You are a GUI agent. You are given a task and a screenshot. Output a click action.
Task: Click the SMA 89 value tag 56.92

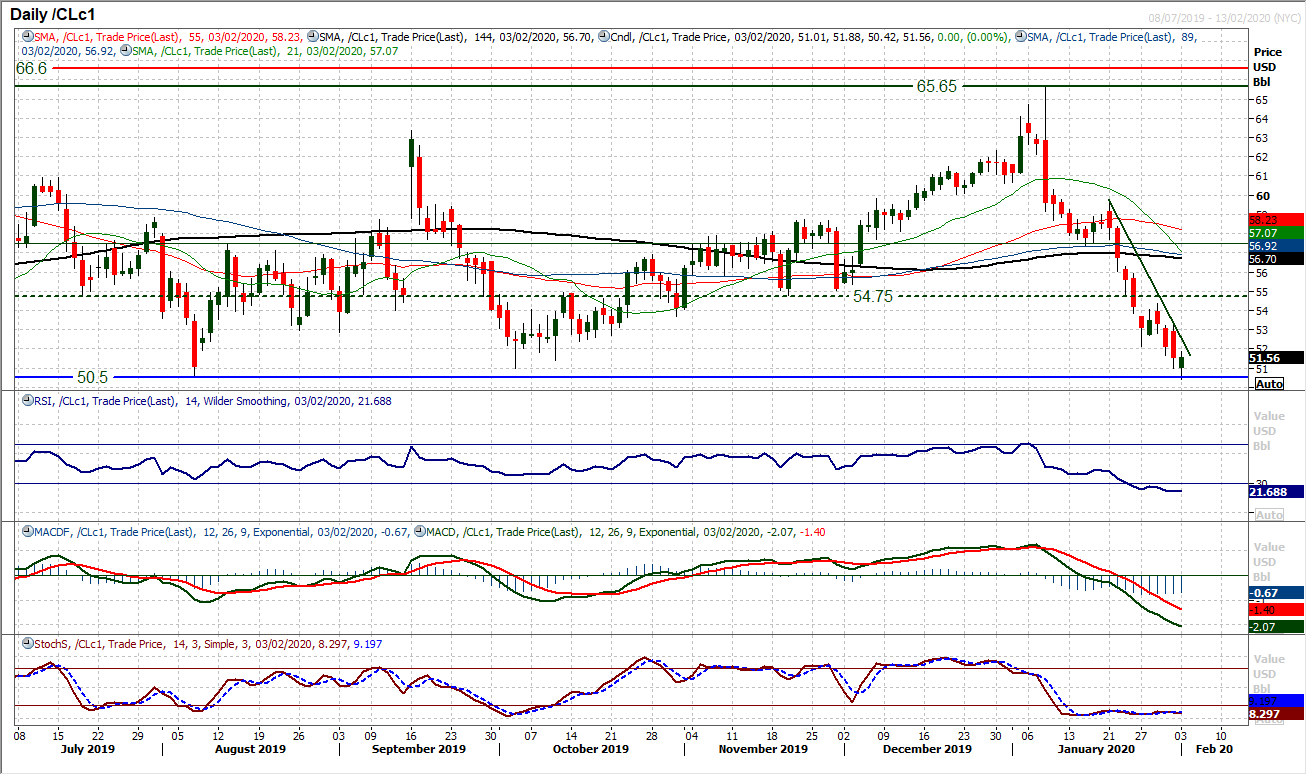pos(1276,245)
